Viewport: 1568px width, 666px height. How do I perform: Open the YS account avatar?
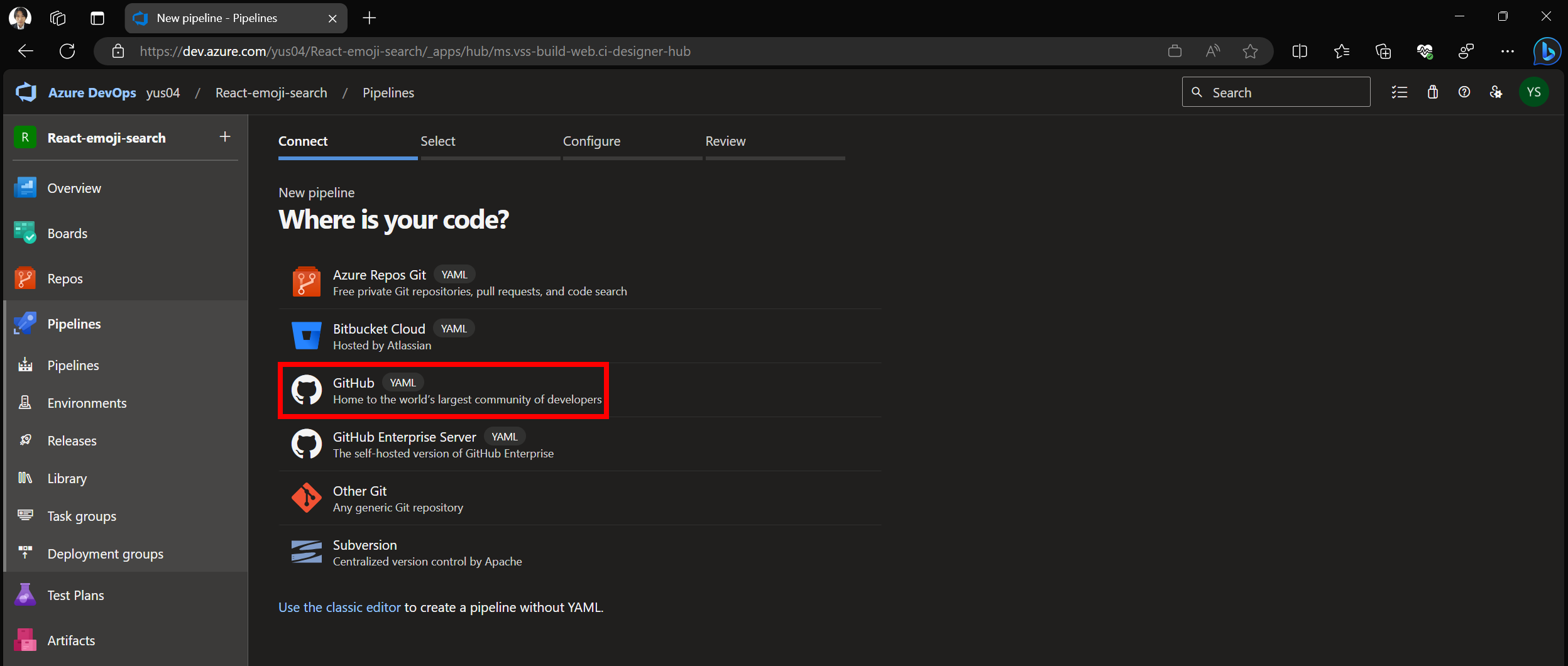[1534, 92]
